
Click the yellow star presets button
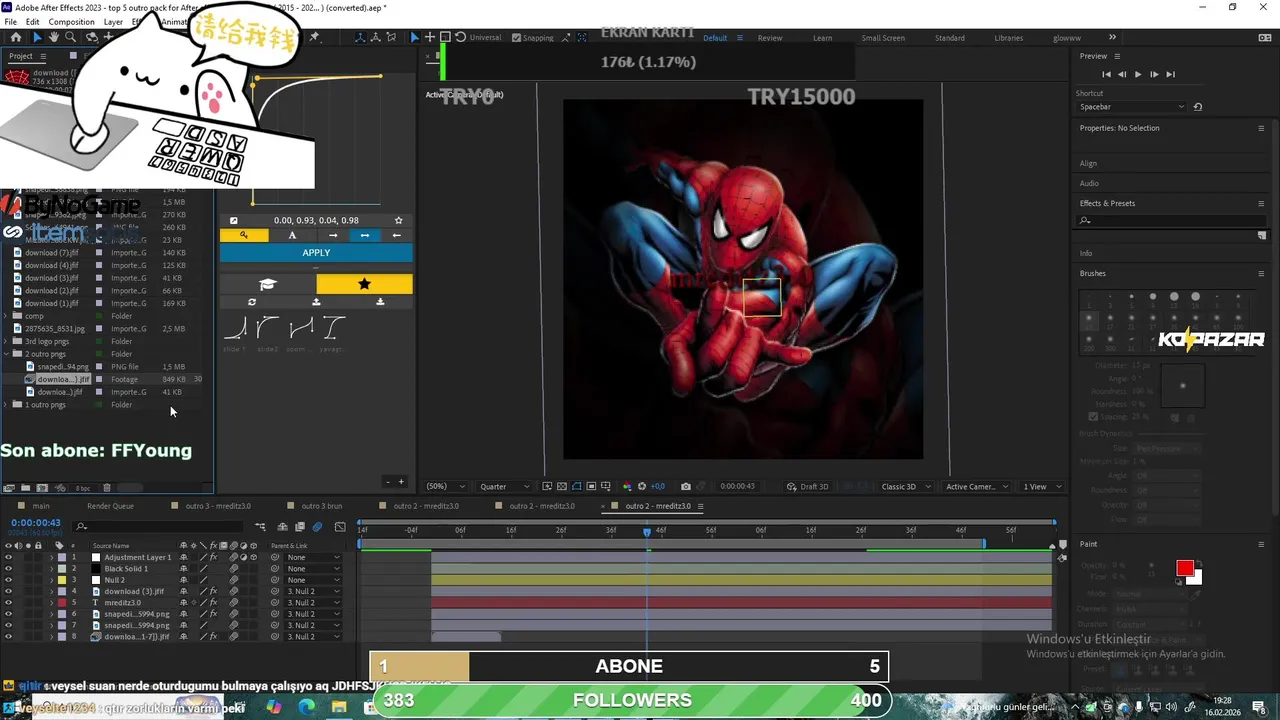(364, 285)
